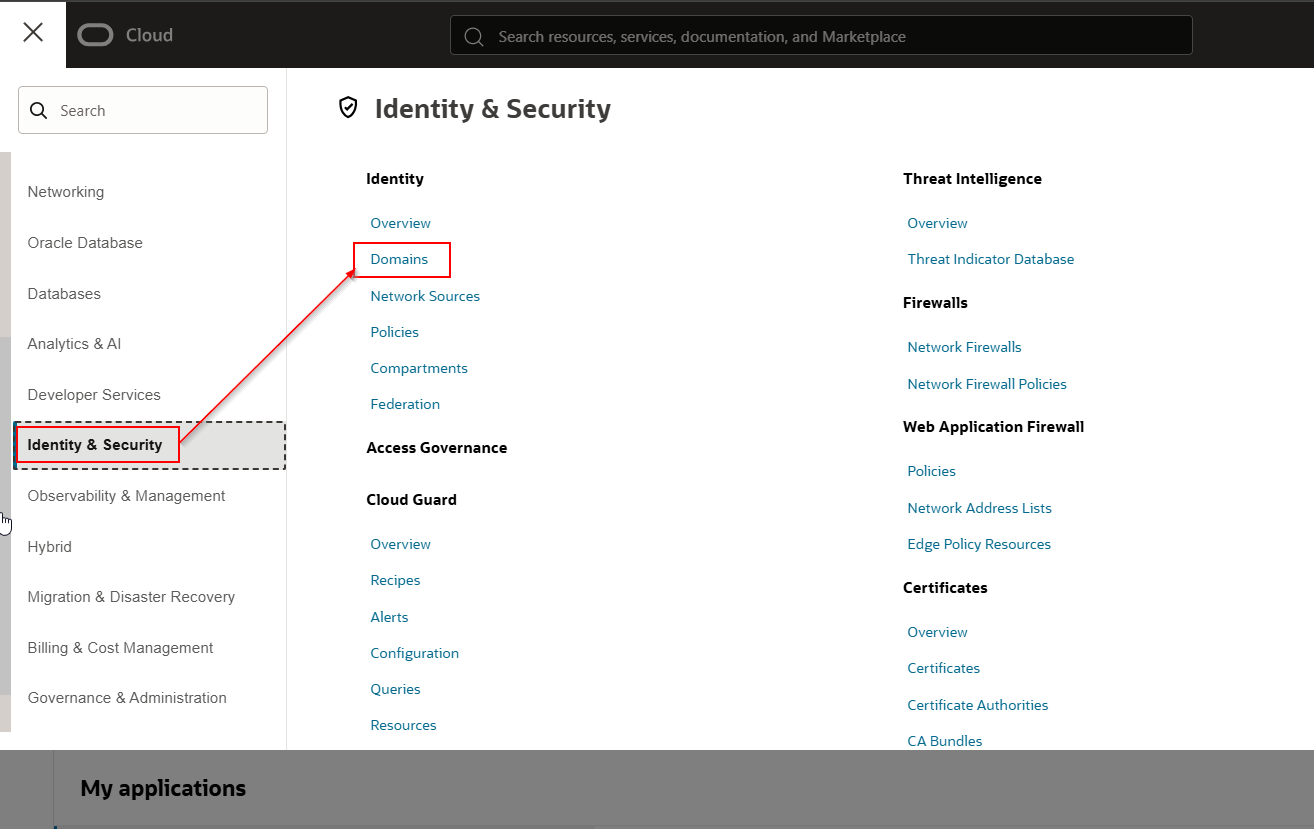Open the Oracle Database category
The height and width of the screenshot is (829, 1314).
(x=85, y=243)
